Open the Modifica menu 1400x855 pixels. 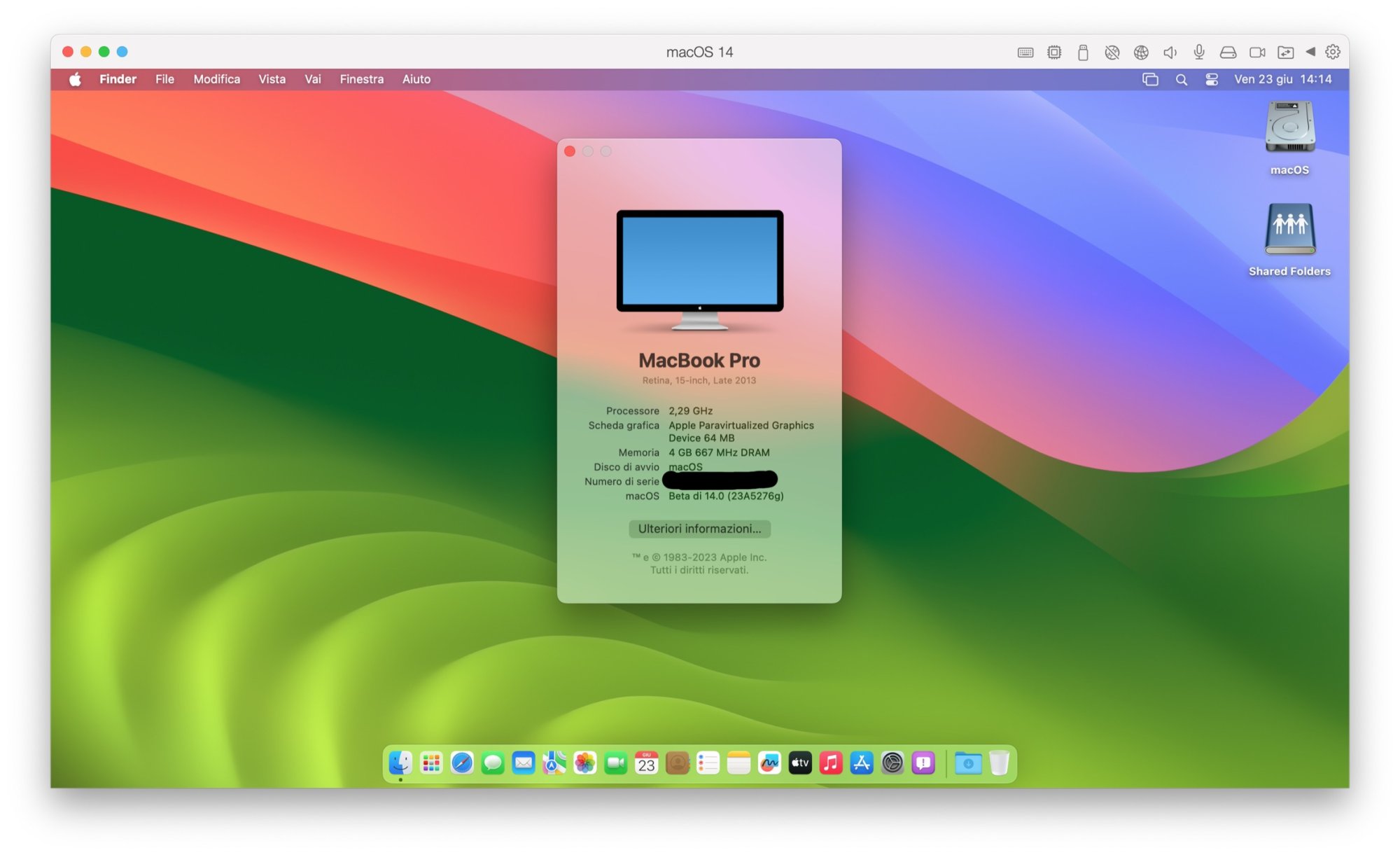pyautogui.click(x=217, y=79)
